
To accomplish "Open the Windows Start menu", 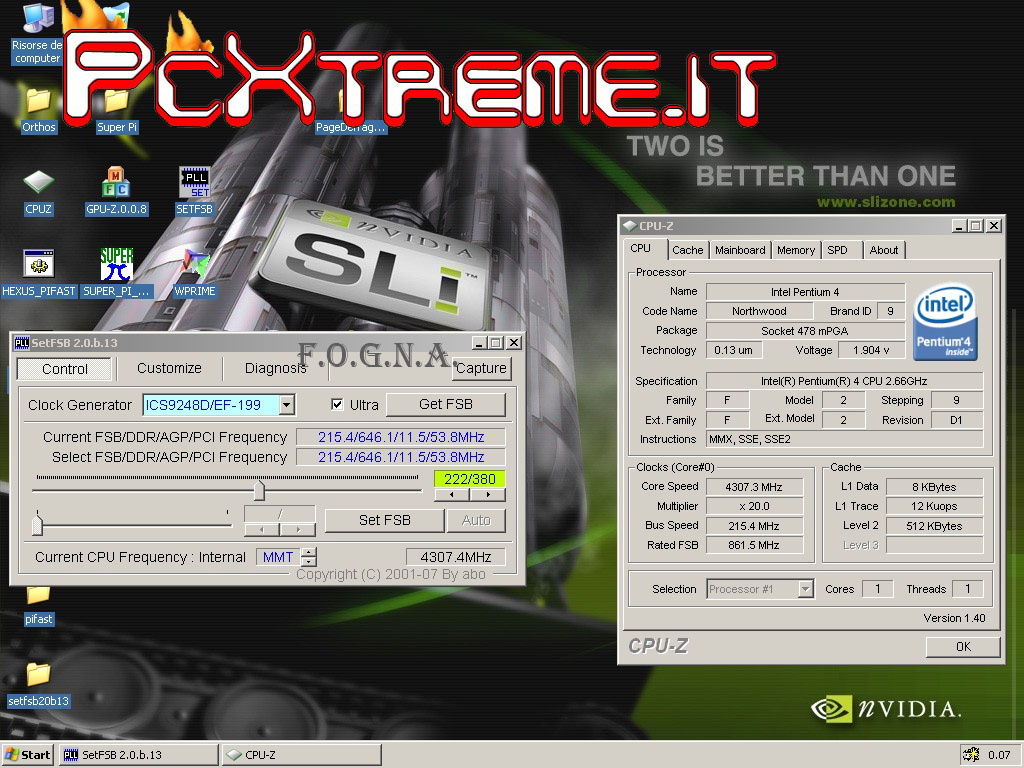I will coord(27,755).
